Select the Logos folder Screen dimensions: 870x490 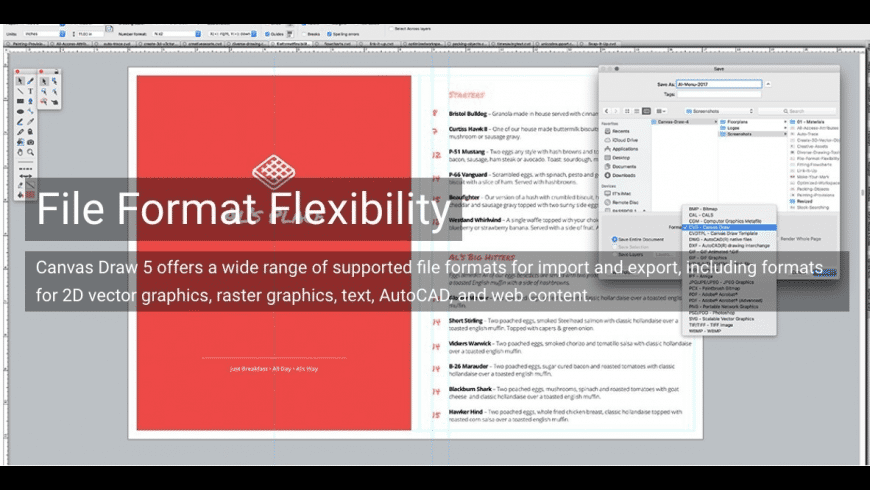(752, 128)
